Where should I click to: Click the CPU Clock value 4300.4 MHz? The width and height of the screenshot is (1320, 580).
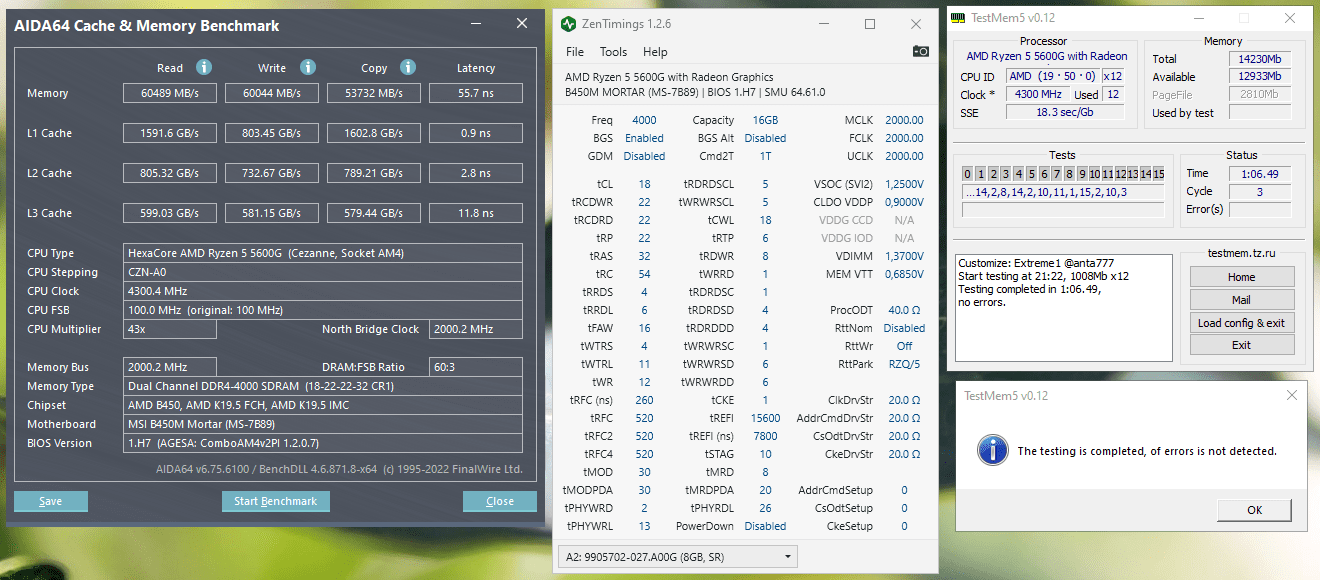tap(323, 291)
